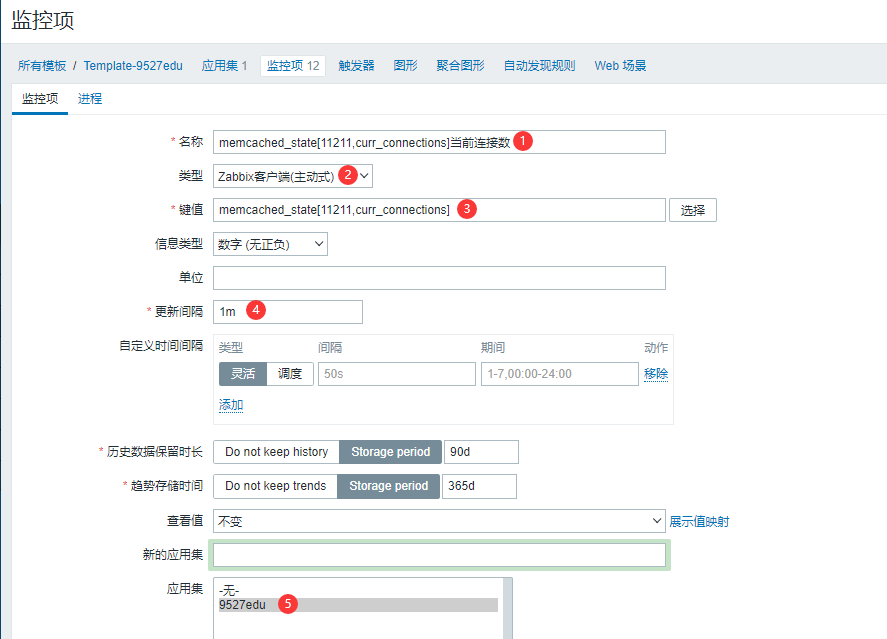Select the 监控项 12 navigation tab
Screen dimensions: 887x639
pos(293,66)
